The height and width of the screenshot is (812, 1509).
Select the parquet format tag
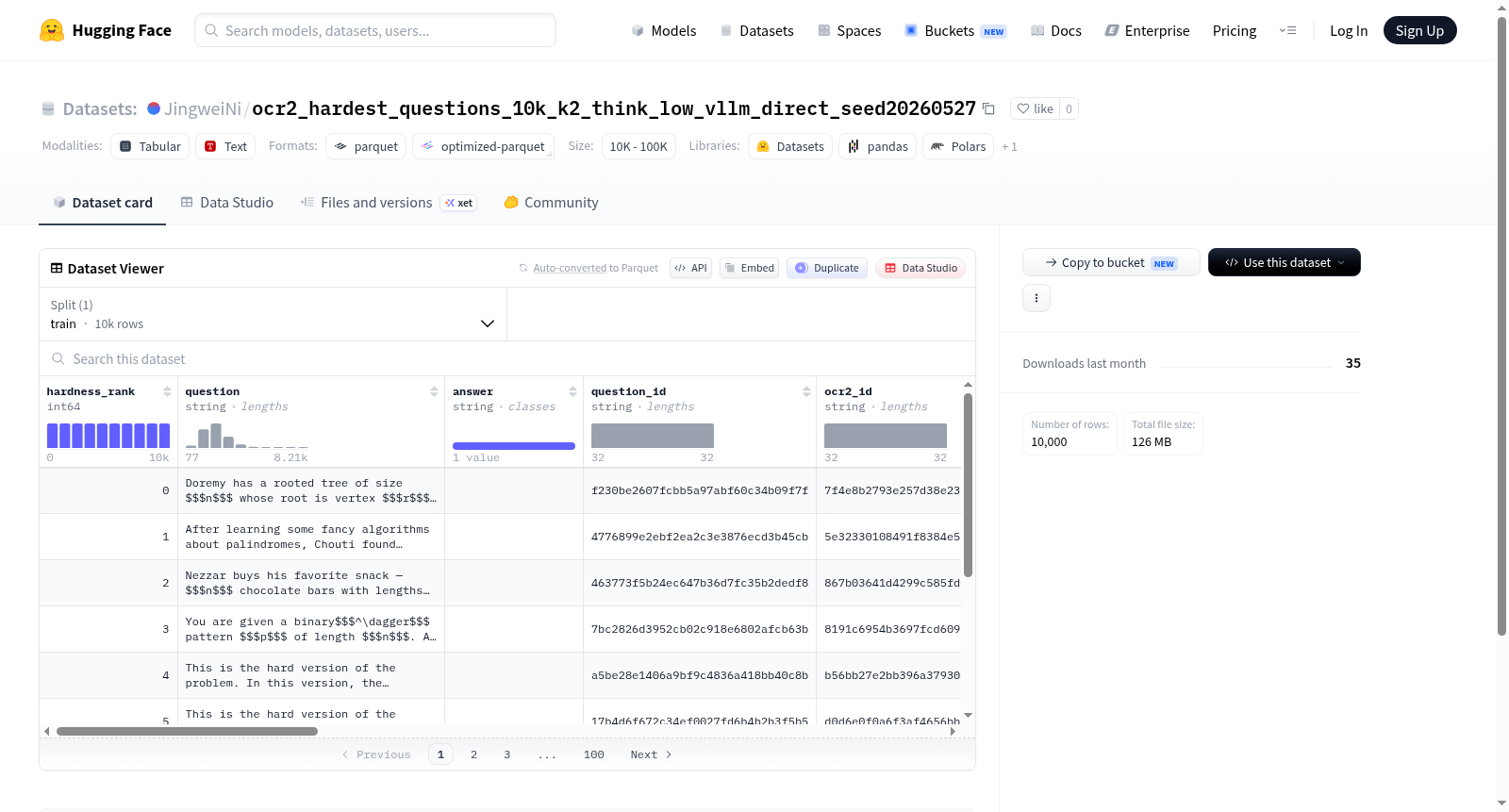point(366,146)
